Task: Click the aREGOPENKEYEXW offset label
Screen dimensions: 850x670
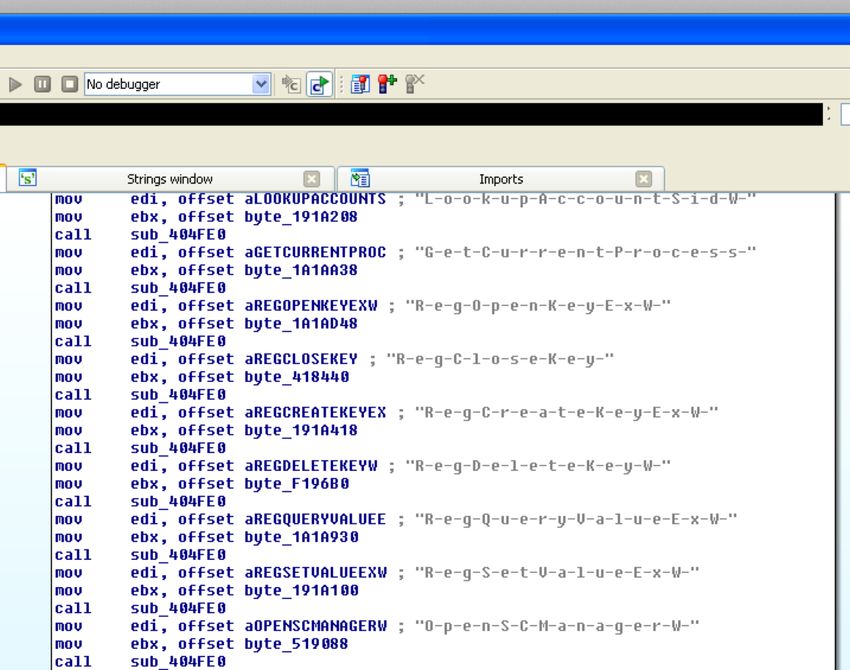Action: tap(311, 306)
